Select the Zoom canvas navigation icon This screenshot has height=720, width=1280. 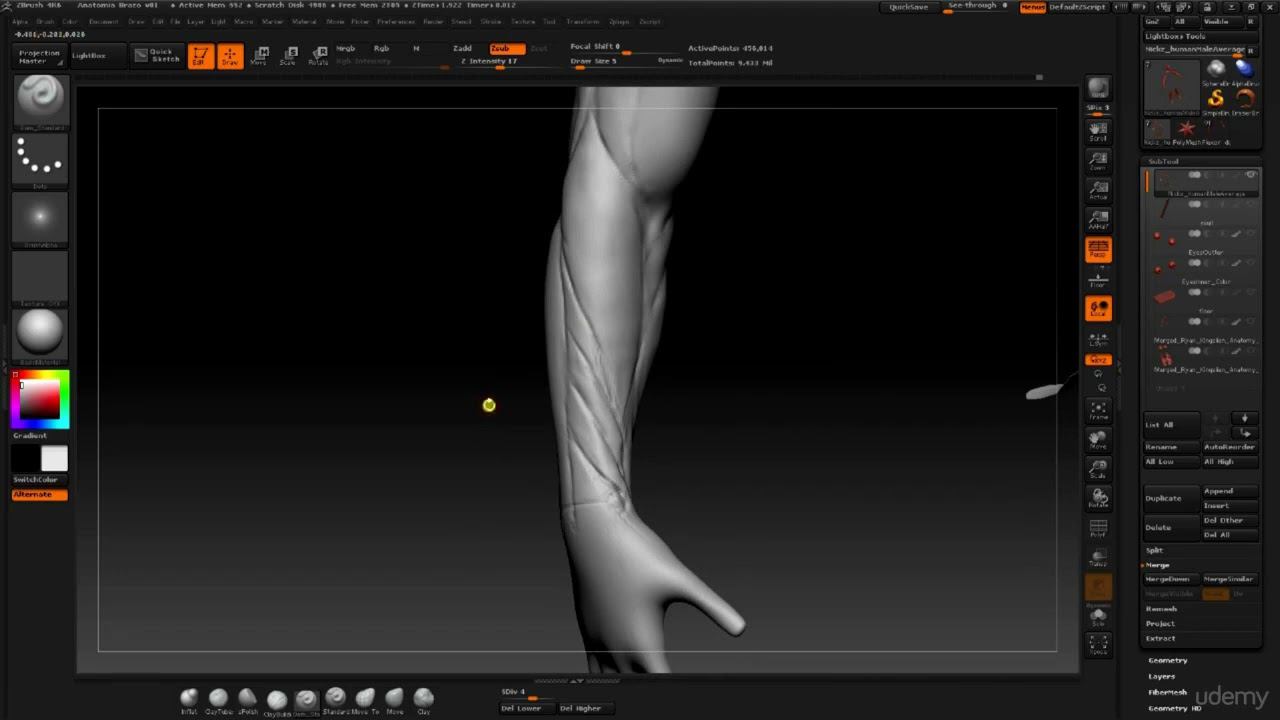(1098, 161)
